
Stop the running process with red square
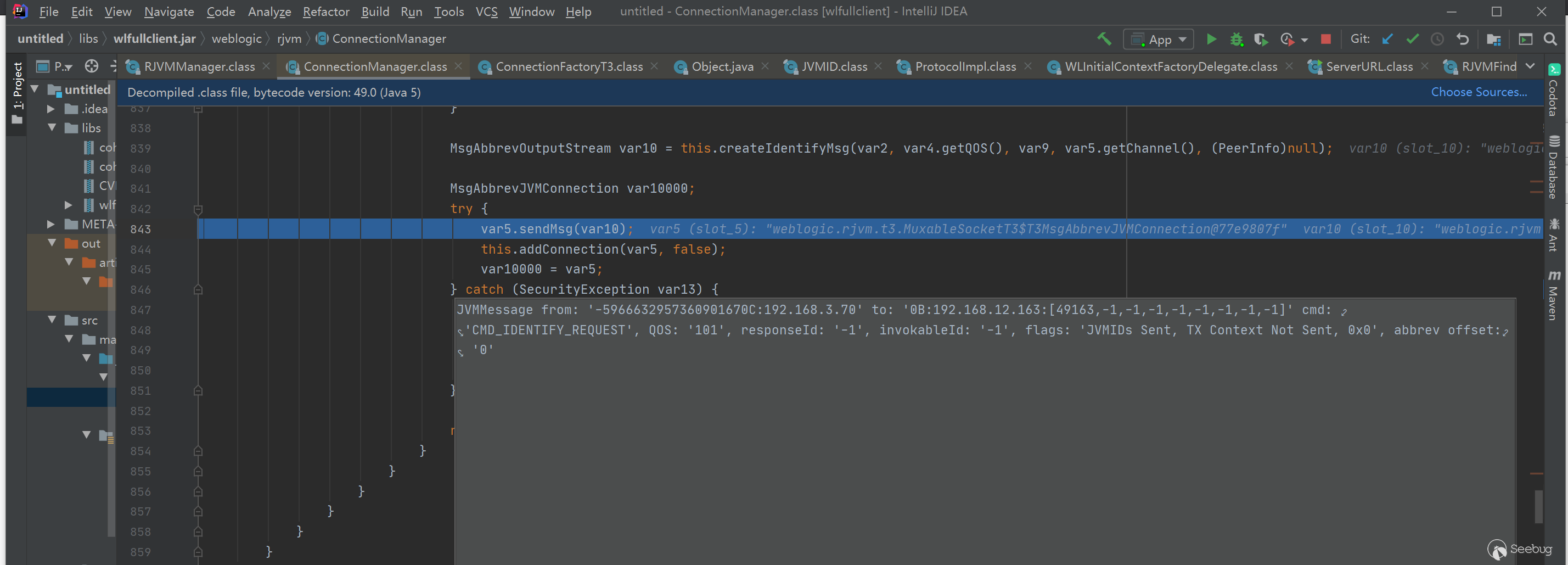1325,39
